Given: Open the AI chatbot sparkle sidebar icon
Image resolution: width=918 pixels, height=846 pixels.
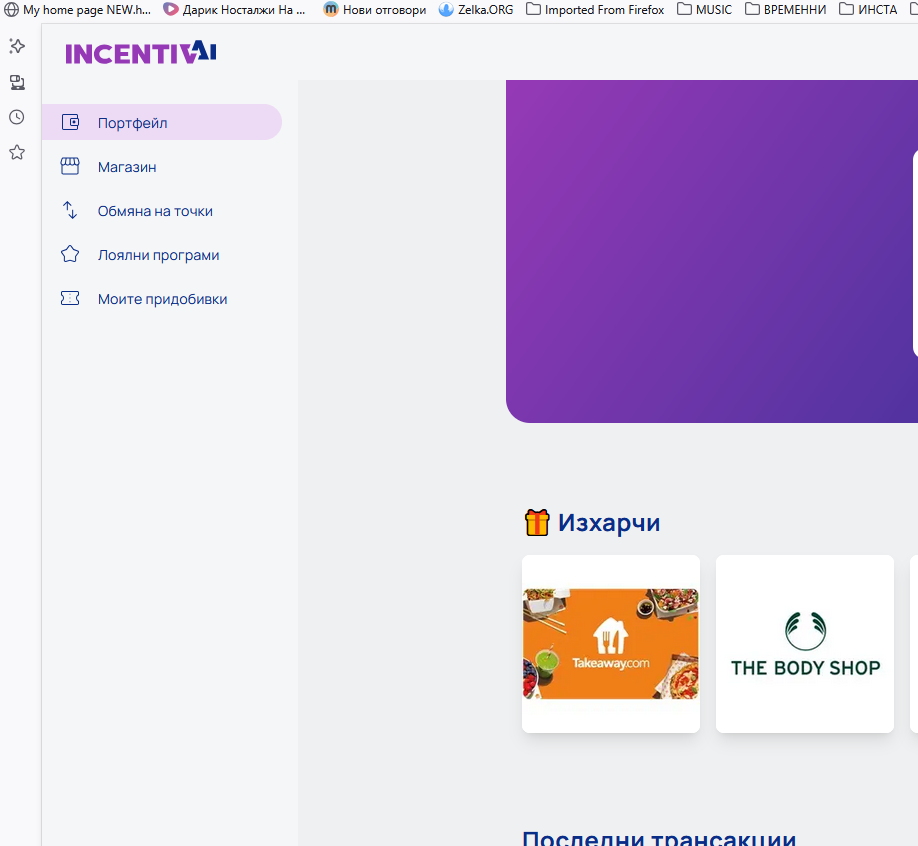Looking at the screenshot, I should pyautogui.click(x=17, y=46).
